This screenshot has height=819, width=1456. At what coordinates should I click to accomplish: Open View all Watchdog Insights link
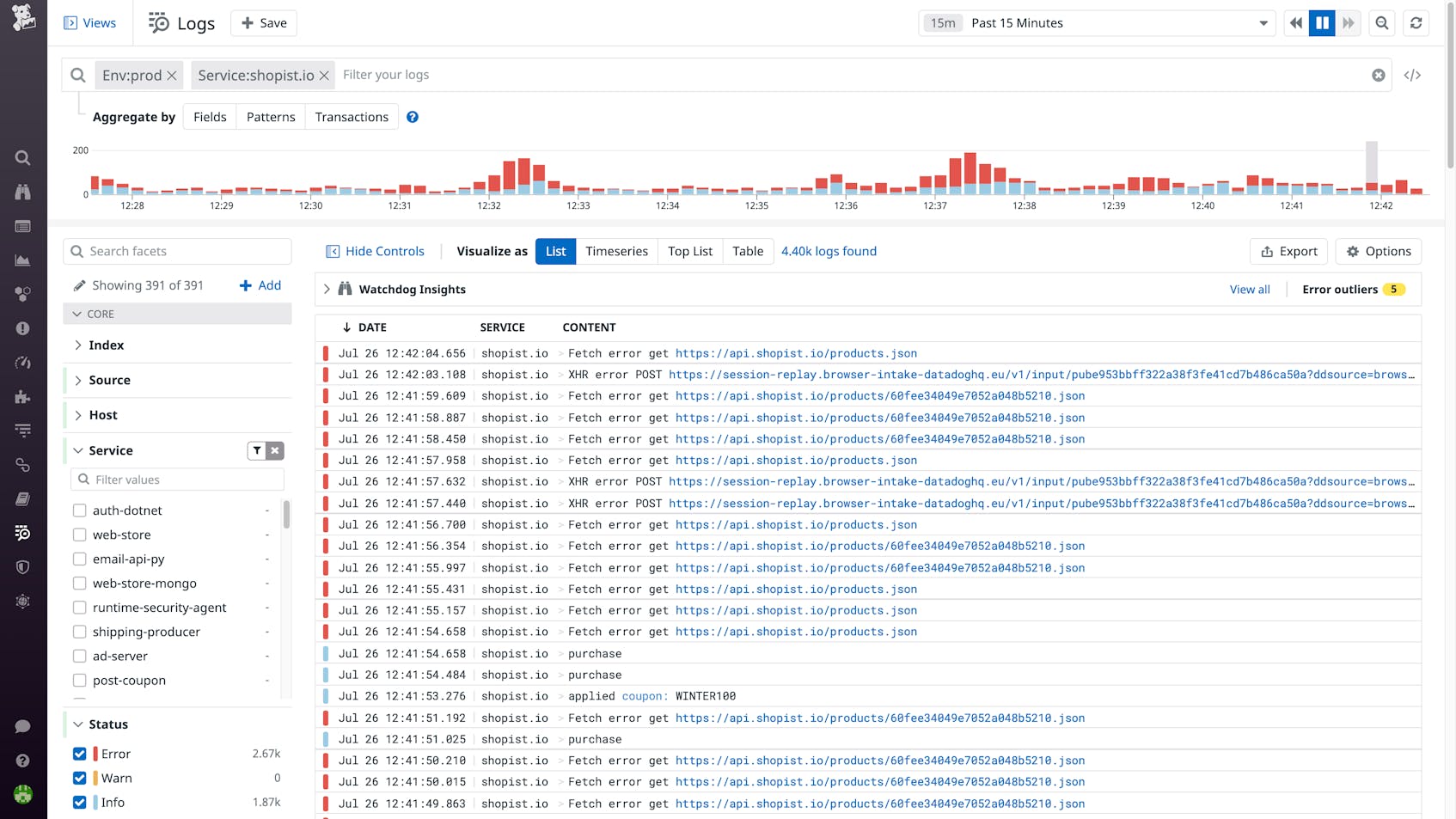(x=1249, y=289)
